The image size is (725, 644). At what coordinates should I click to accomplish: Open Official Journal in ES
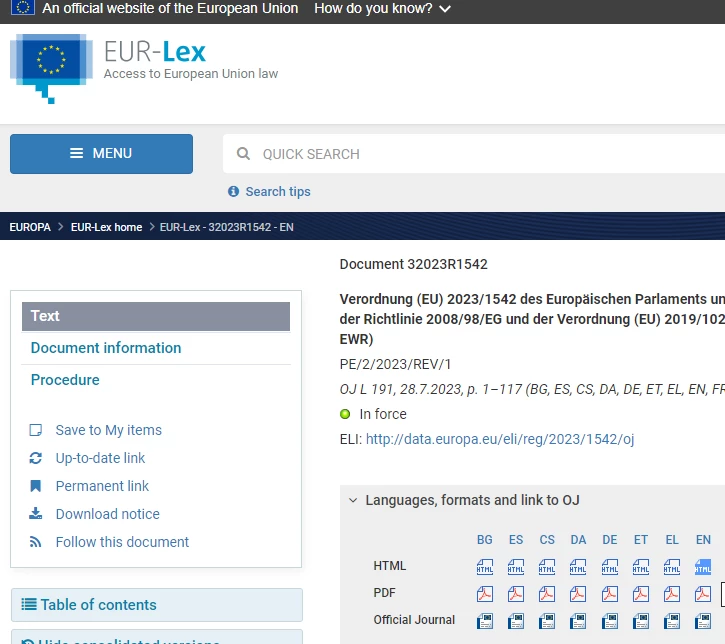pos(516,621)
